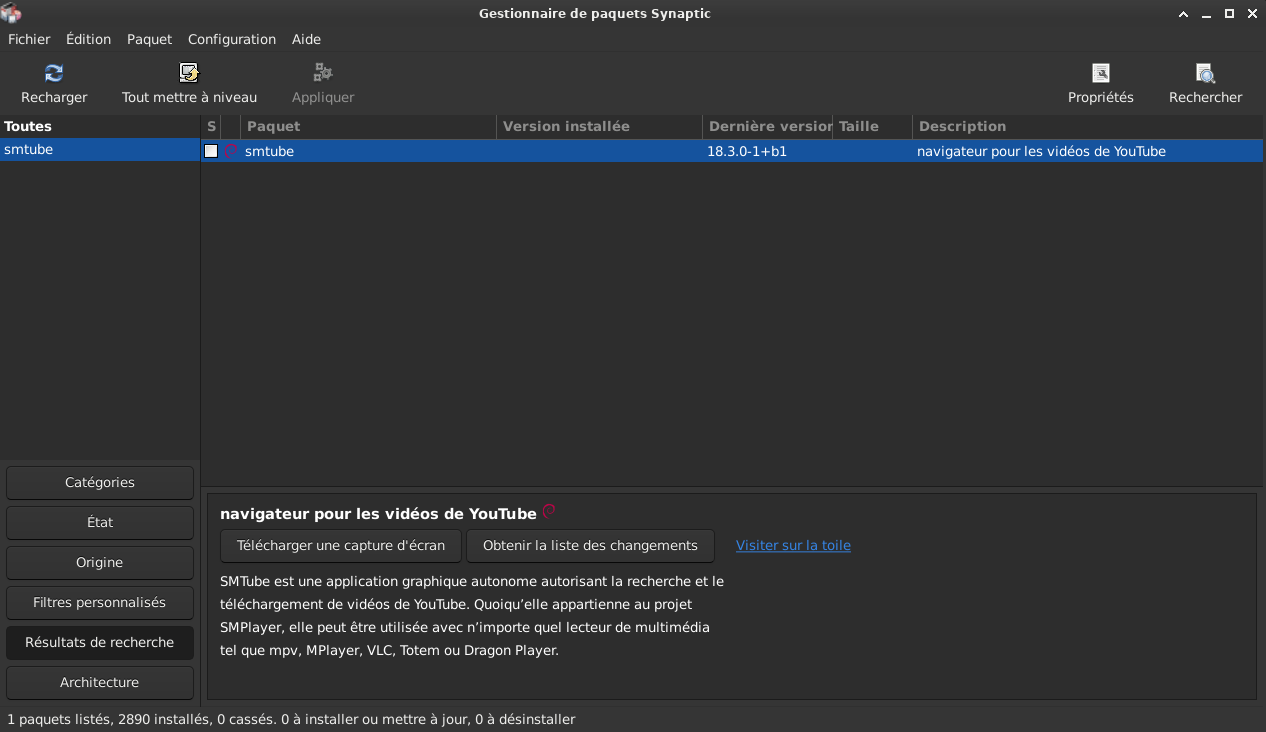Click the Appliquer toolbar icon
This screenshot has width=1266, height=732.
pos(321,72)
